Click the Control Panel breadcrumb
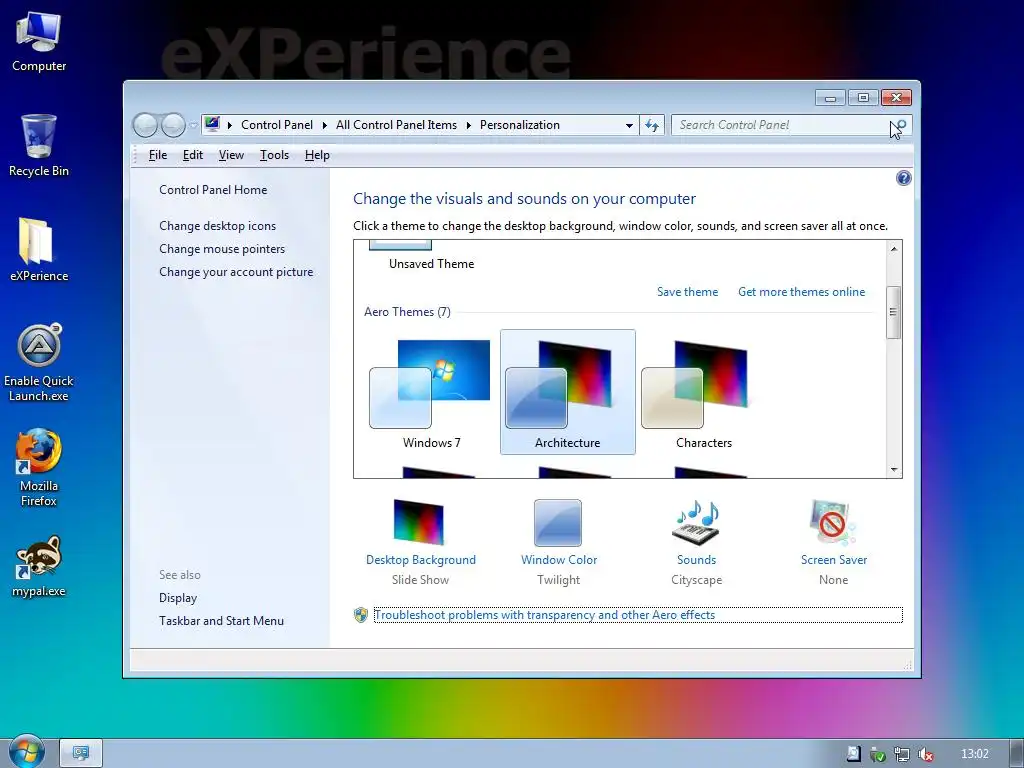 point(277,125)
